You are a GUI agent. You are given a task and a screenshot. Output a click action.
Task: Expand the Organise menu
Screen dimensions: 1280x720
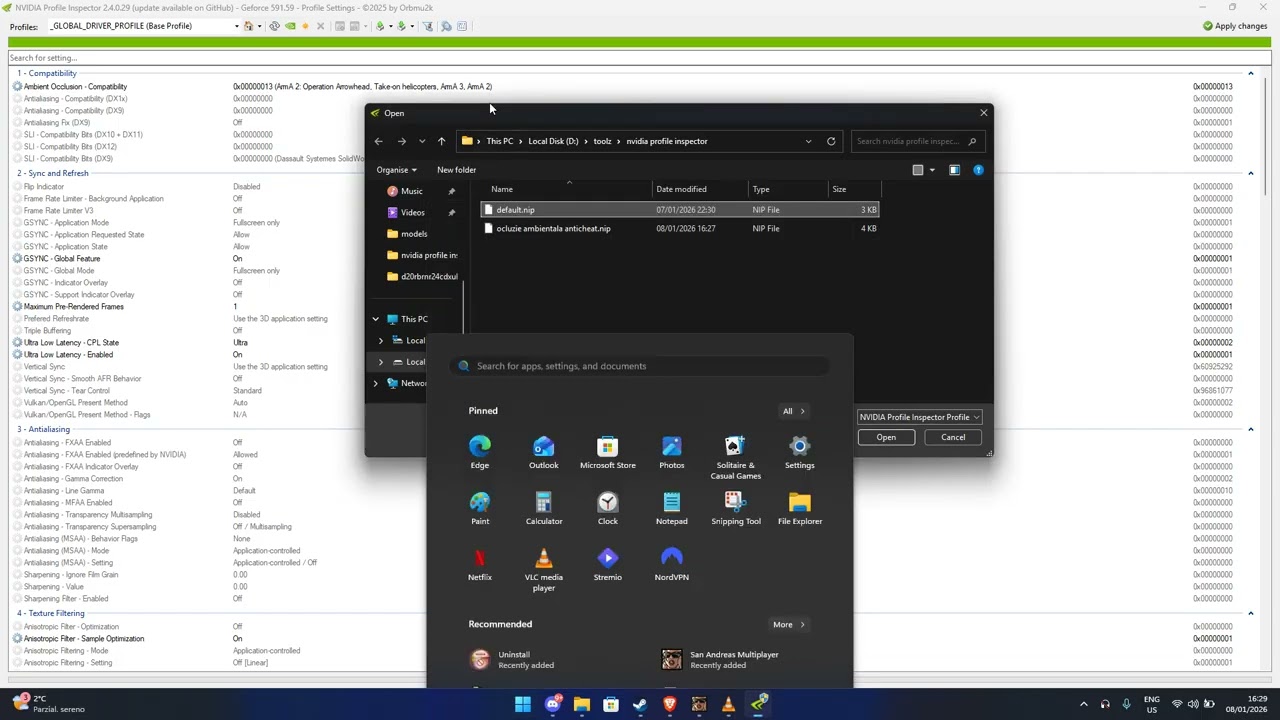tap(397, 170)
